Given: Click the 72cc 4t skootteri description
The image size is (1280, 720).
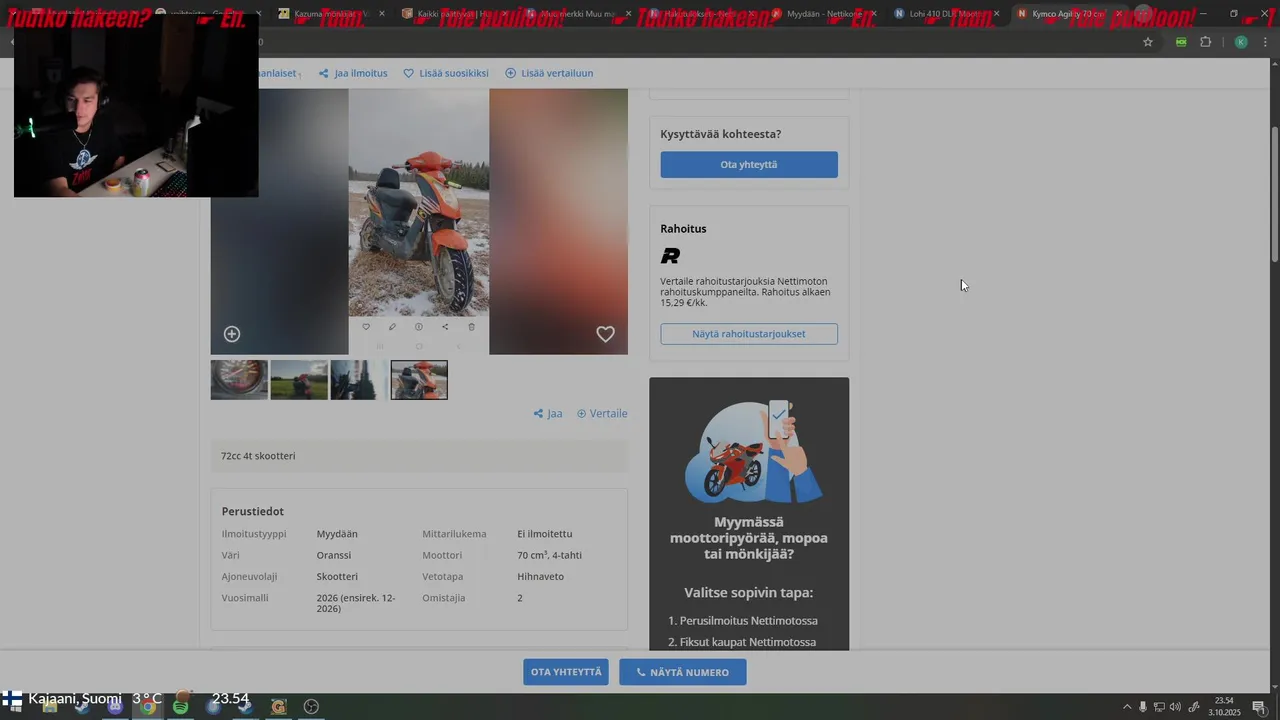Looking at the screenshot, I should pos(258,456).
